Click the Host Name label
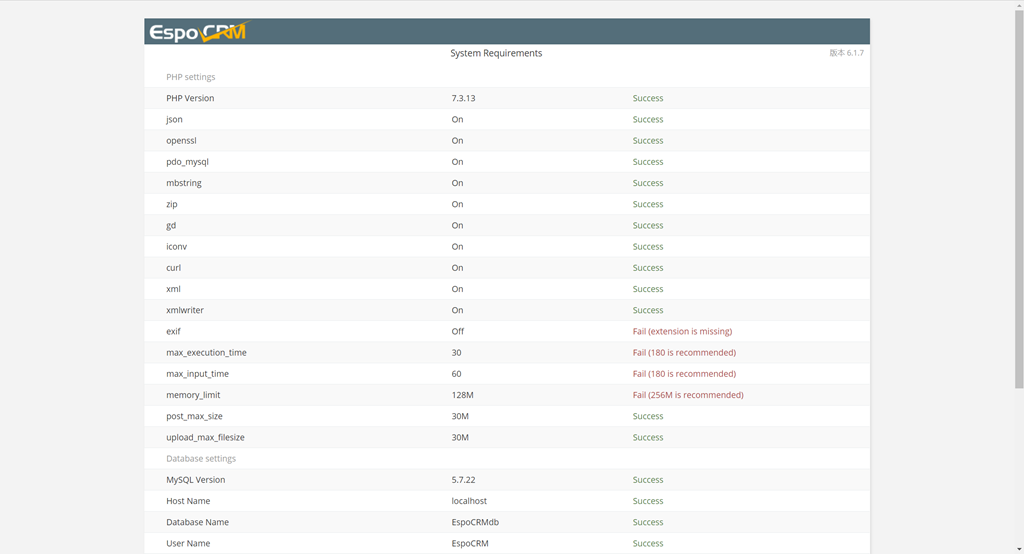 click(188, 501)
